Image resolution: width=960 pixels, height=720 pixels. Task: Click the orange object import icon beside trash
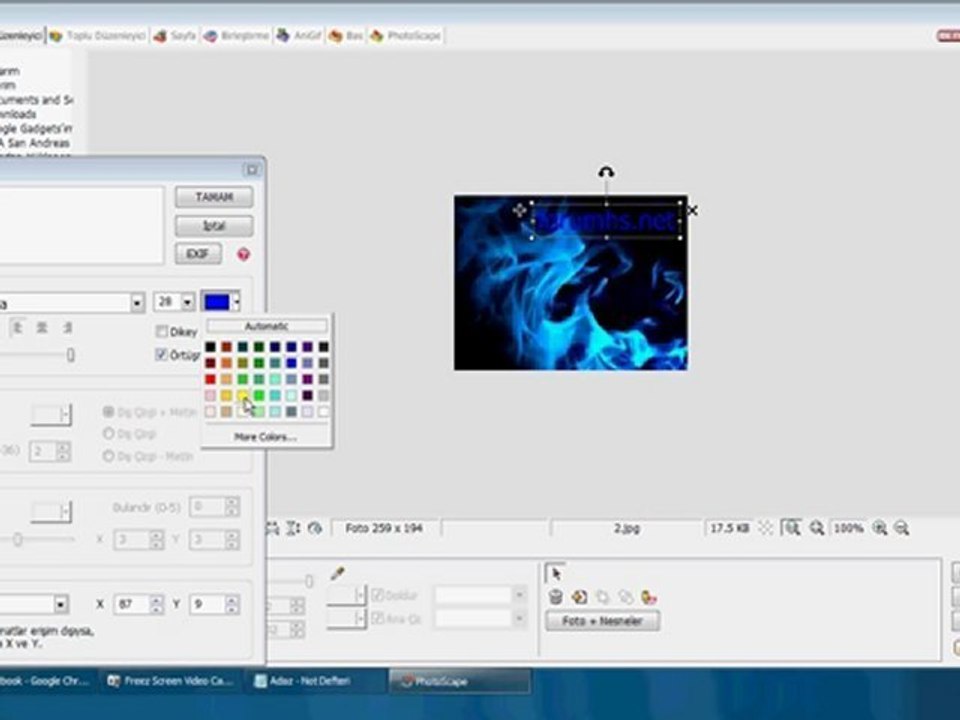(x=579, y=597)
